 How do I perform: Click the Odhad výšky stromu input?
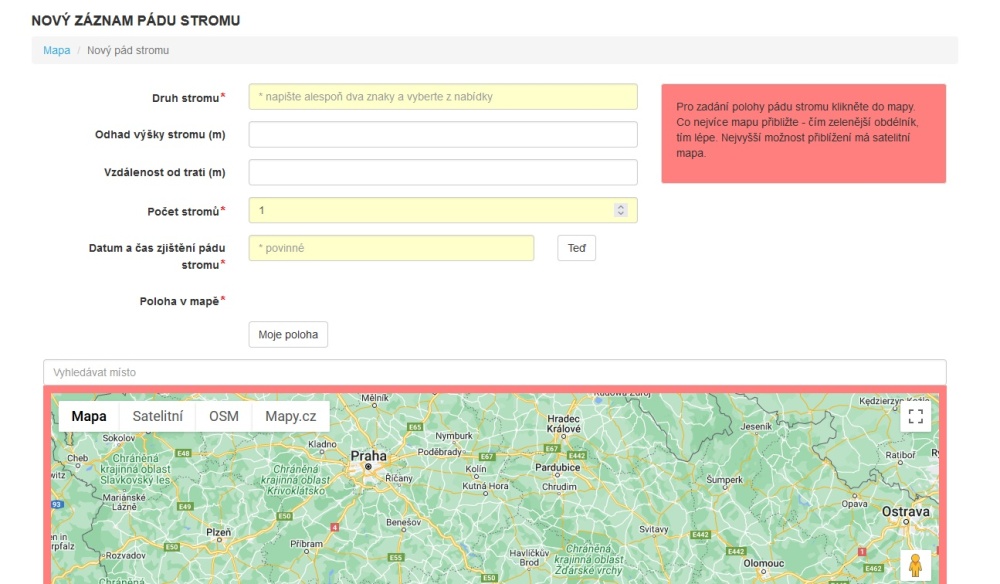point(442,135)
